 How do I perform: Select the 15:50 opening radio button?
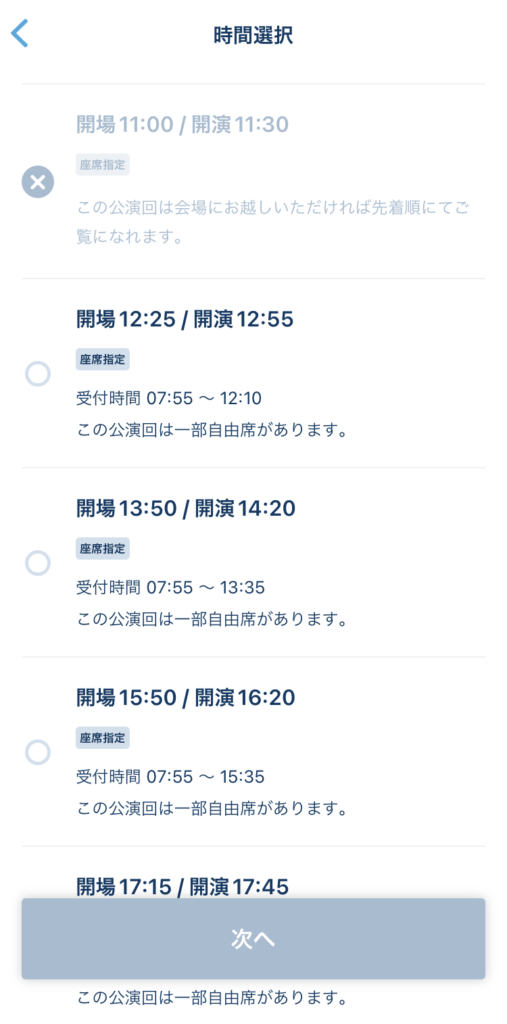(x=38, y=752)
